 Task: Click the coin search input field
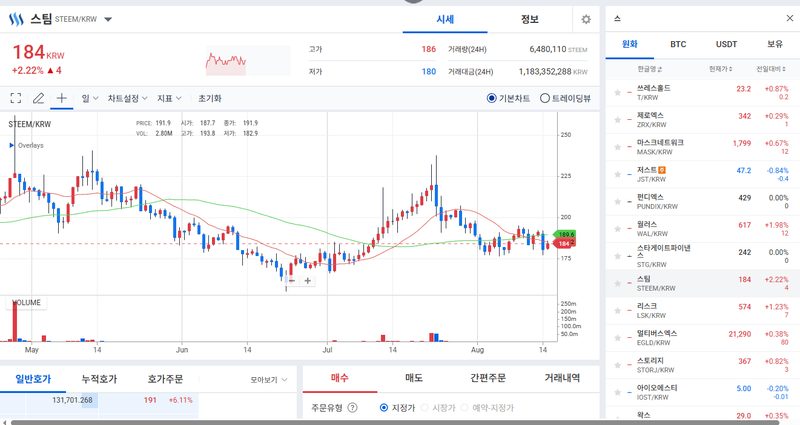tap(694, 19)
